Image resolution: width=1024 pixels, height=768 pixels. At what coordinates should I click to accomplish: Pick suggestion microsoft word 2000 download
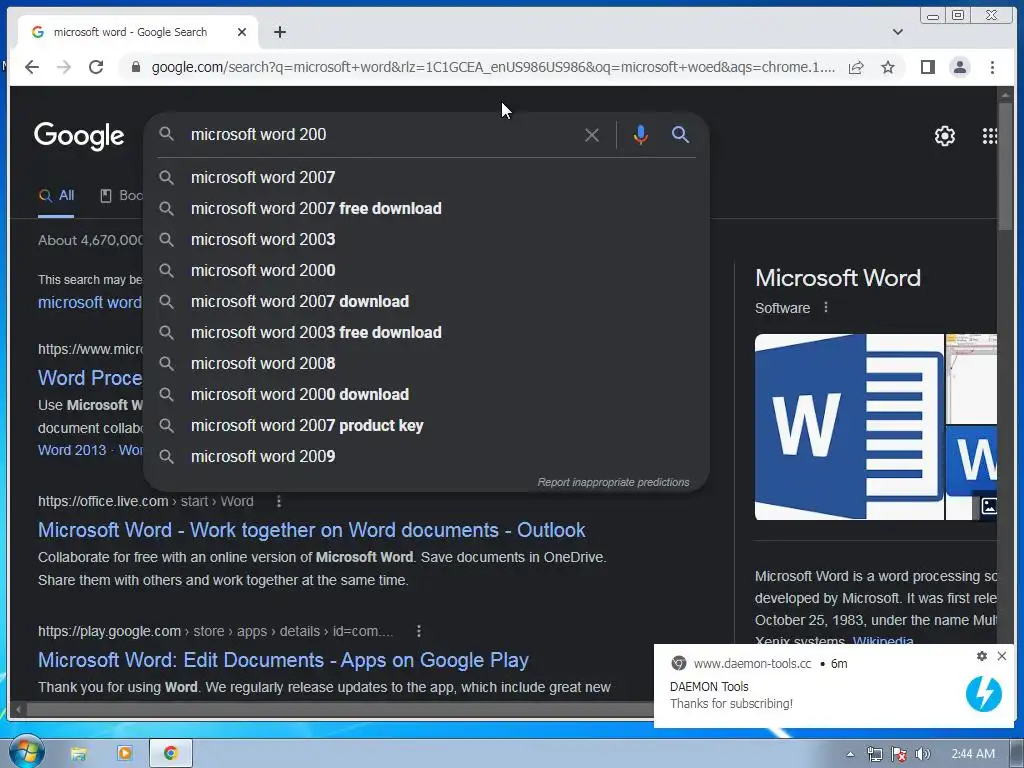pyautogui.click(x=426, y=394)
